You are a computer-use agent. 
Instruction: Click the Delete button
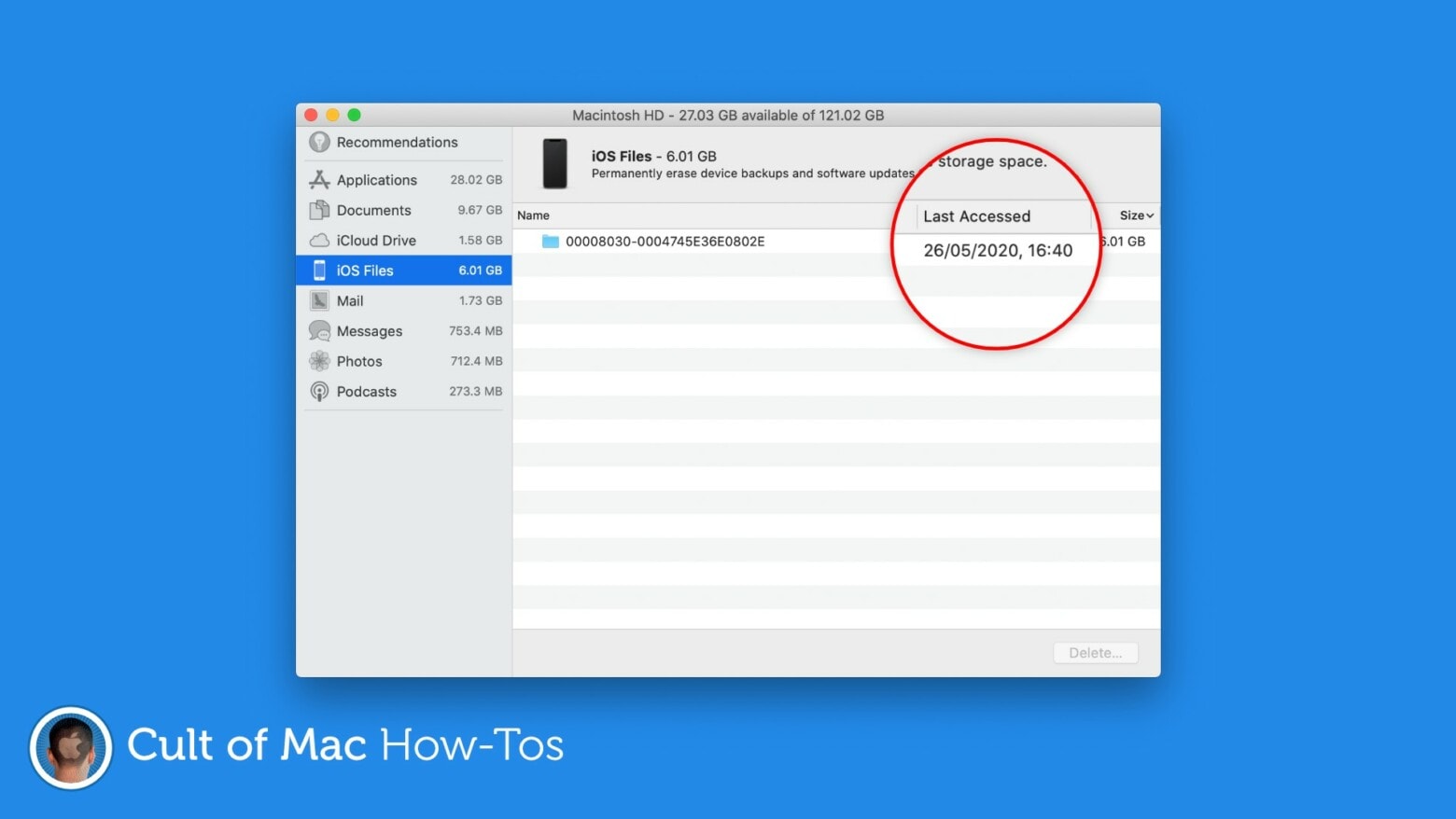pyautogui.click(x=1095, y=652)
